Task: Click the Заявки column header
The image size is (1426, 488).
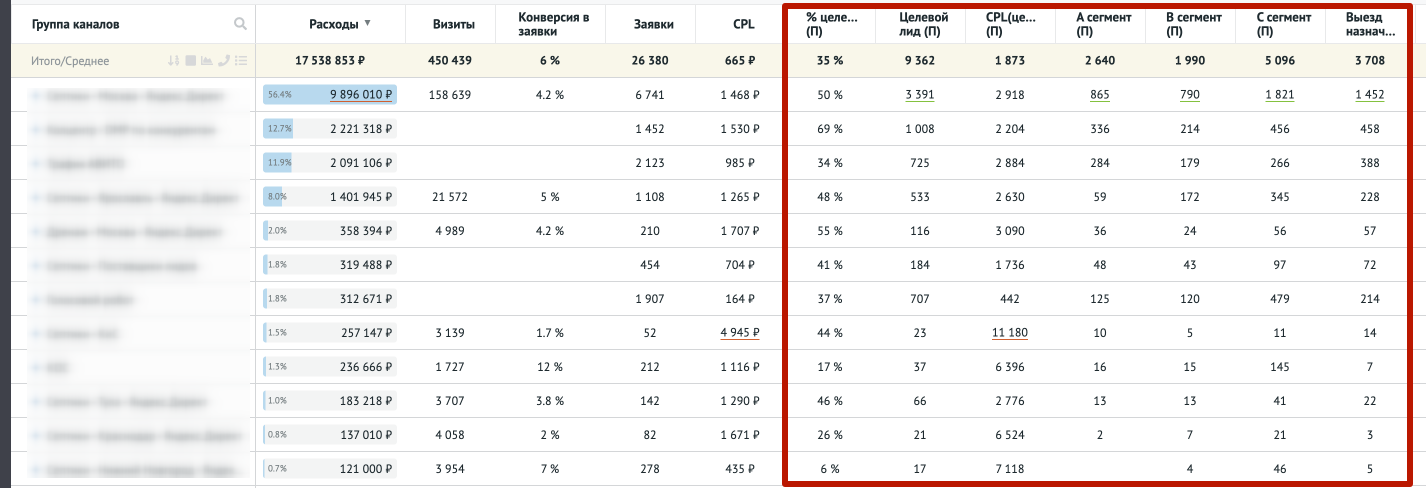Action: [x=649, y=24]
